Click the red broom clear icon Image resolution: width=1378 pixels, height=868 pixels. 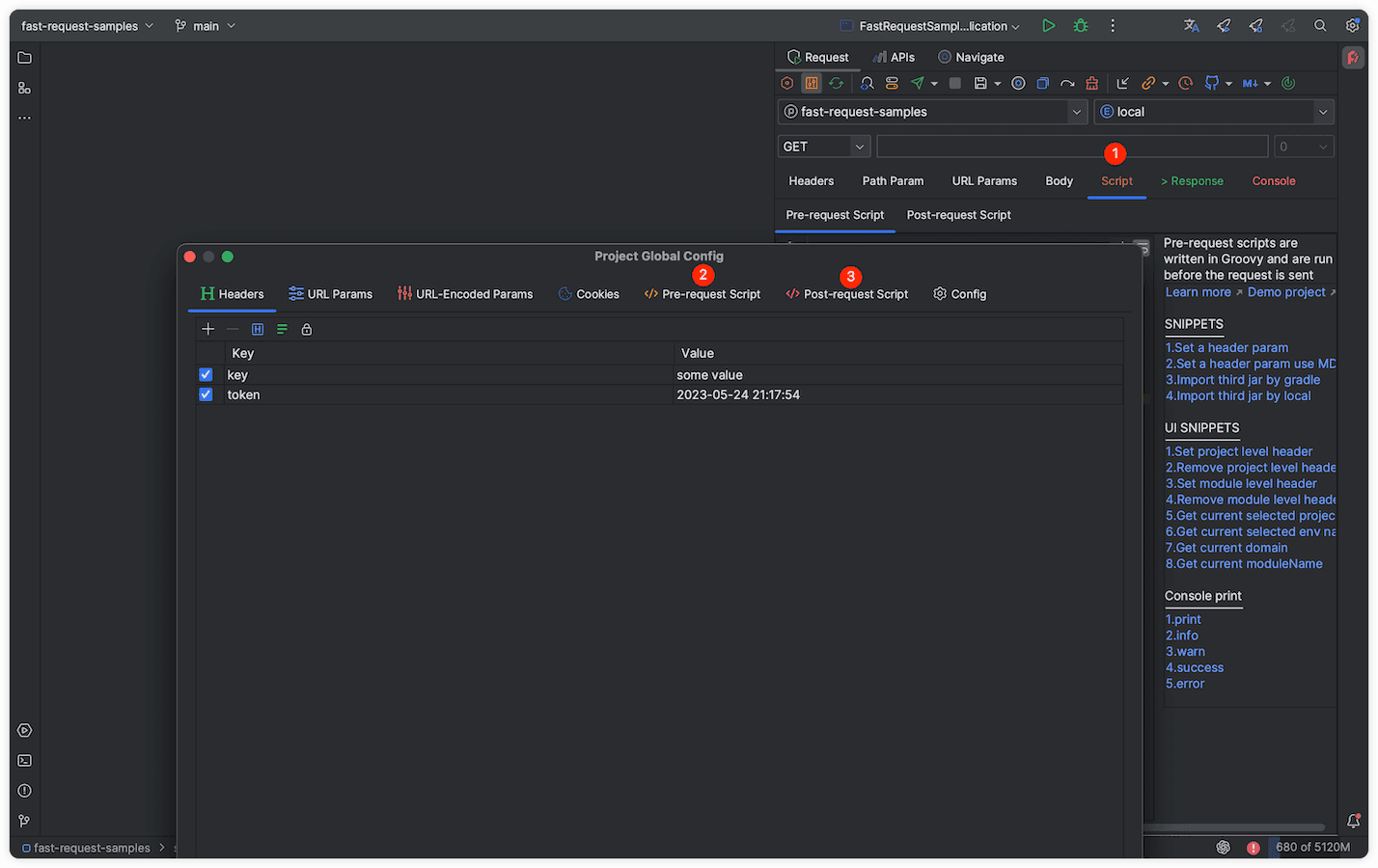click(1091, 84)
